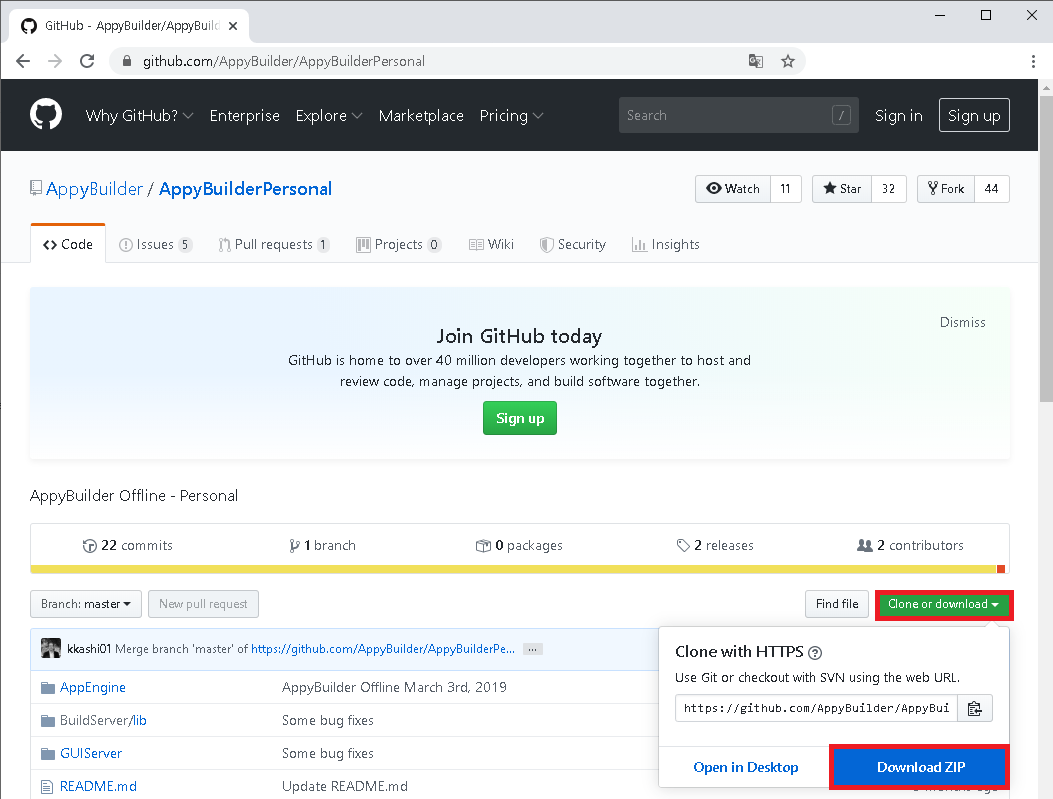The image size is (1053, 799).
Task: Click kkashi01 avatar thumbnail
Action: coord(51,648)
